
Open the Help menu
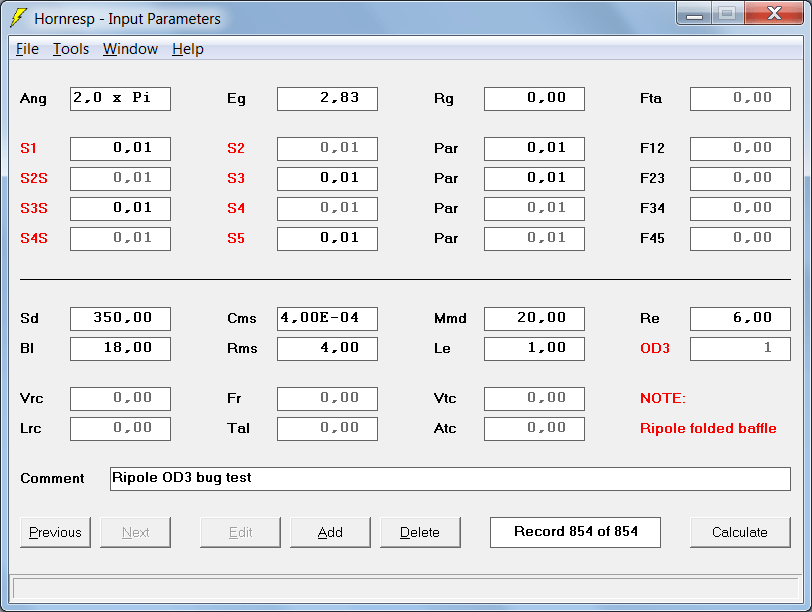[187, 49]
